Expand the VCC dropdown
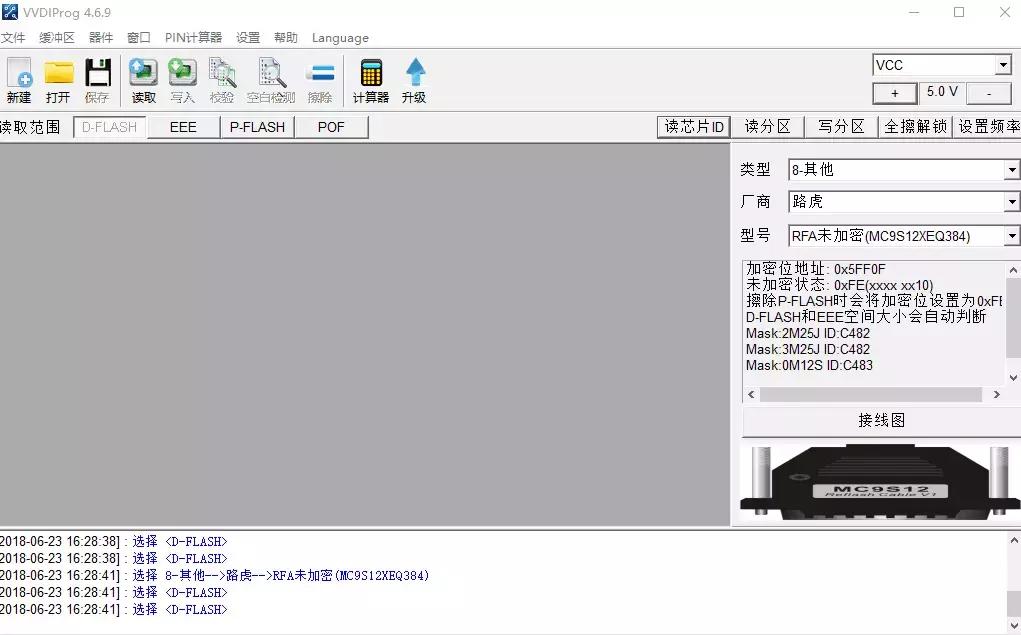Image resolution: width=1021 pixels, height=635 pixels. tap(1003, 64)
